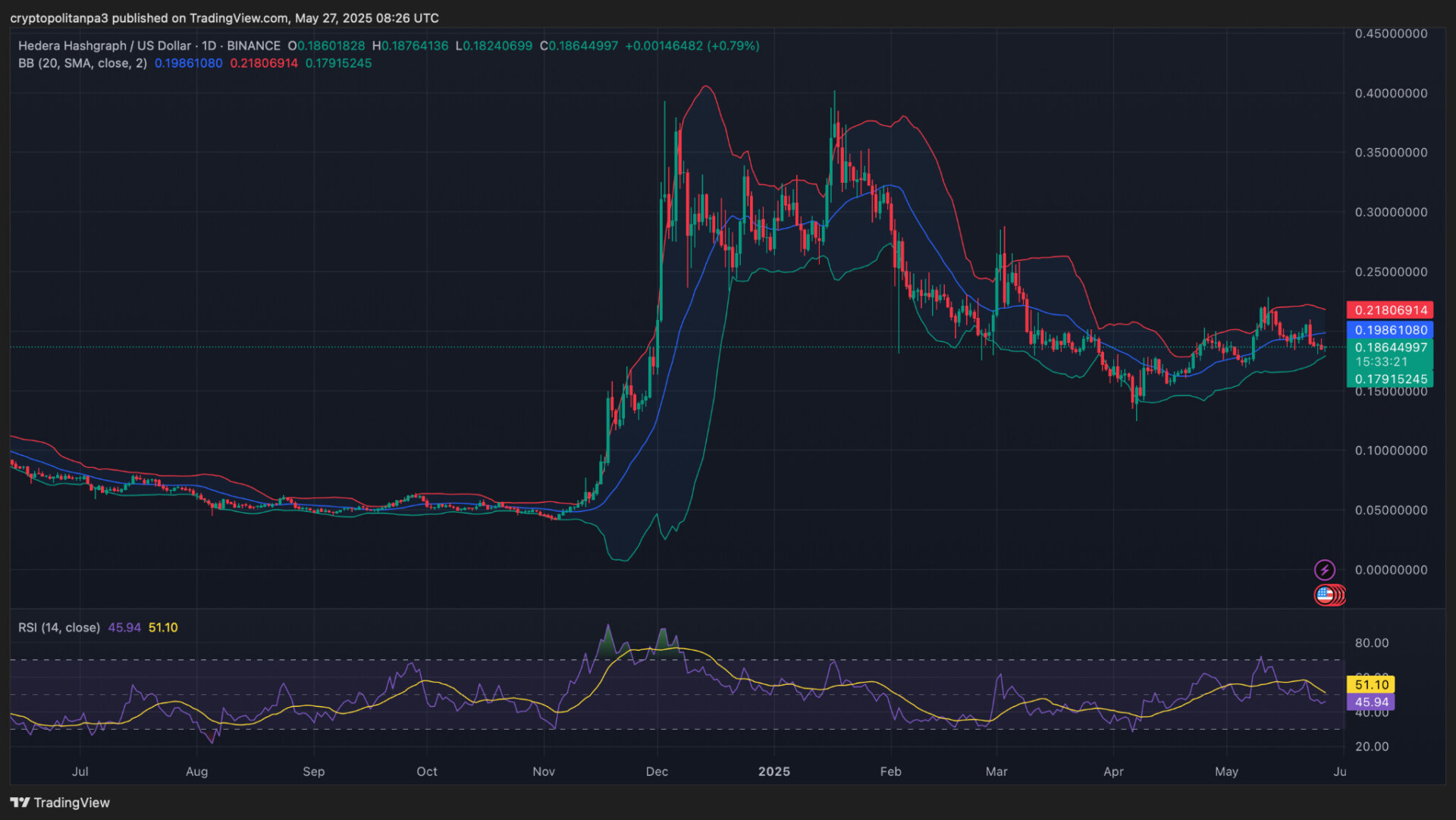Screen dimensions: 1456x820
Task: Click the blue basis price label 0.19861080
Action: [1390, 330]
